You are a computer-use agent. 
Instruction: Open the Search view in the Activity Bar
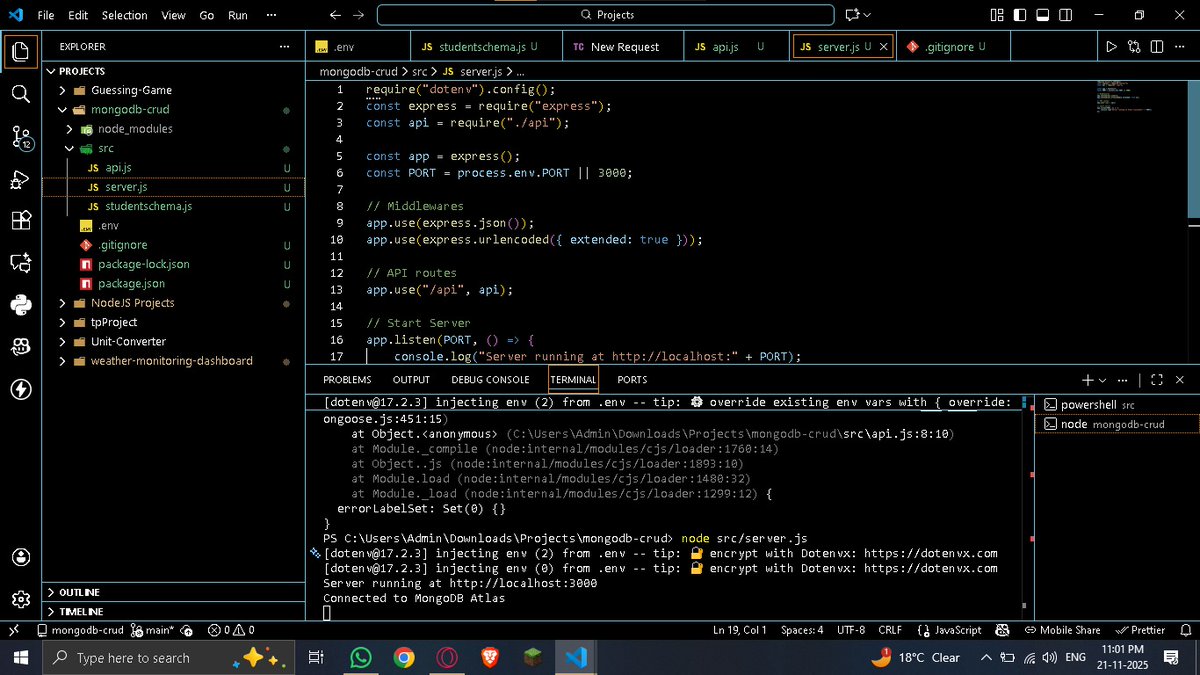[20, 95]
